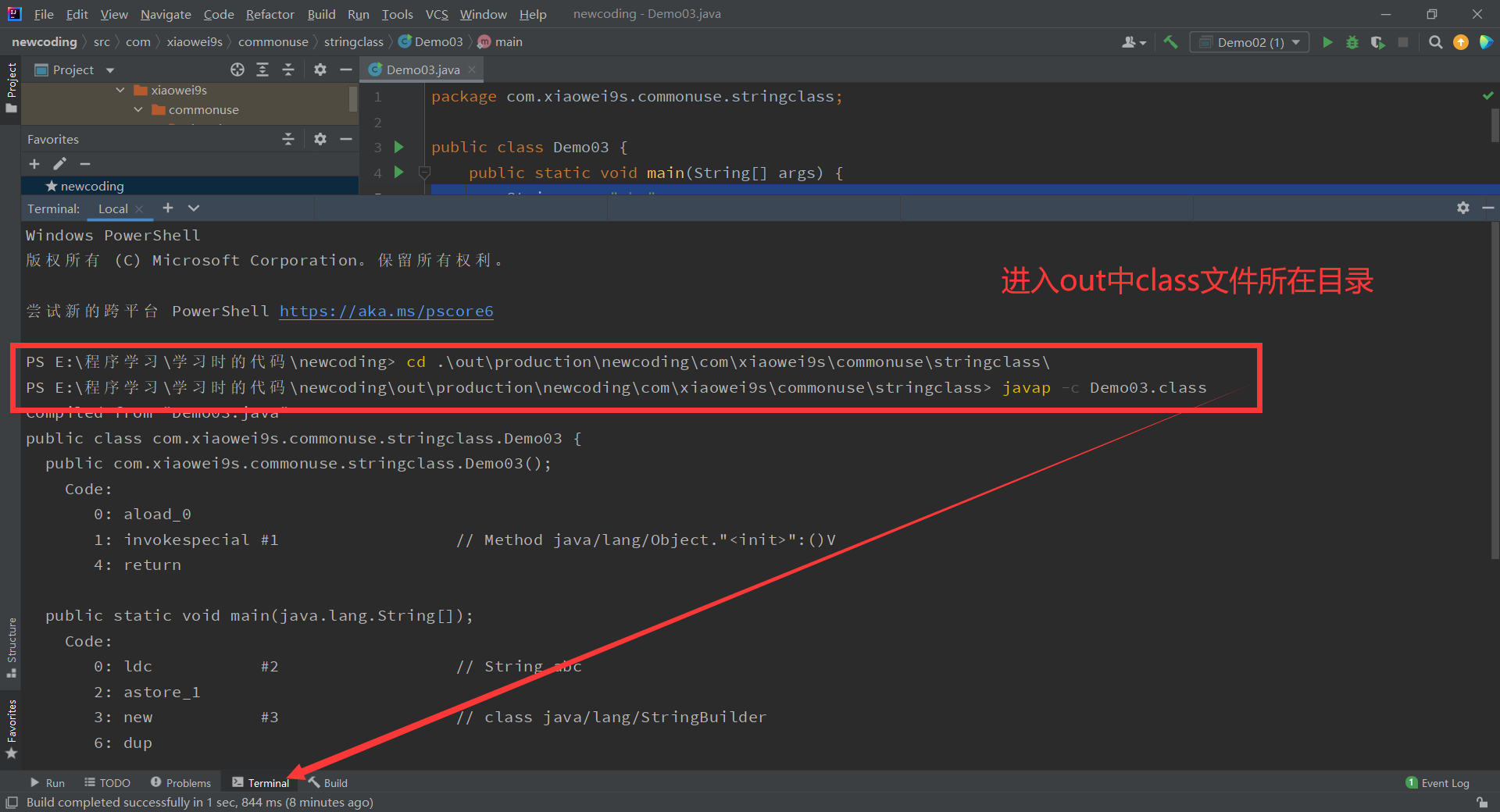
Task: Run Demo03 class gutter arrow
Action: (x=398, y=147)
